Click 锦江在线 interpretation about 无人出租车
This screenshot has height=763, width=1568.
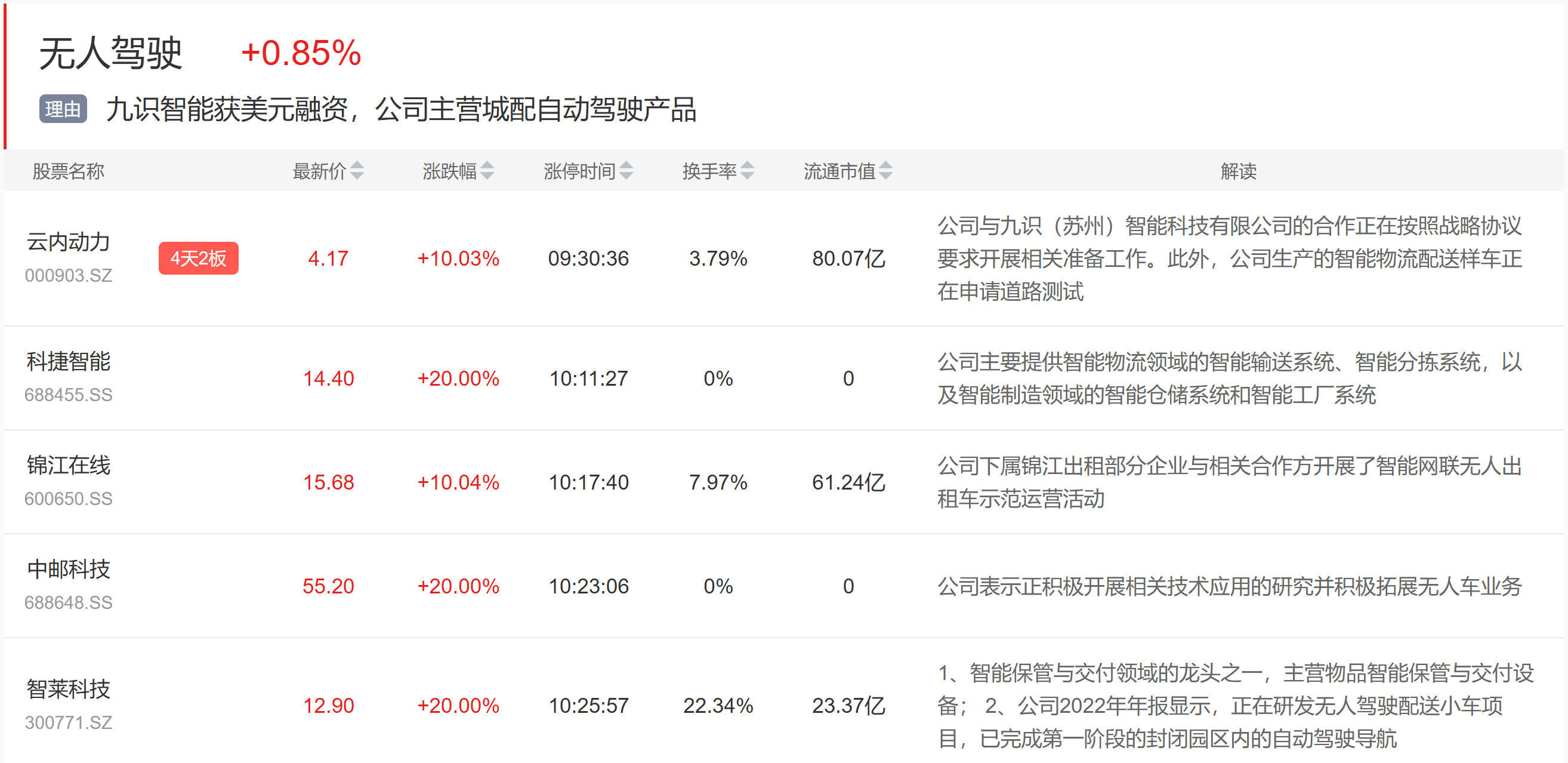coord(1229,482)
